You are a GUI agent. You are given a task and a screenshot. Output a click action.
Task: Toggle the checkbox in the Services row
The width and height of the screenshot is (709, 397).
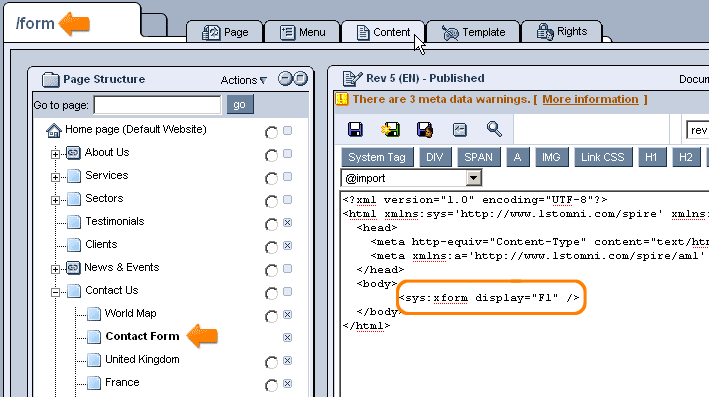pyautogui.click(x=288, y=176)
